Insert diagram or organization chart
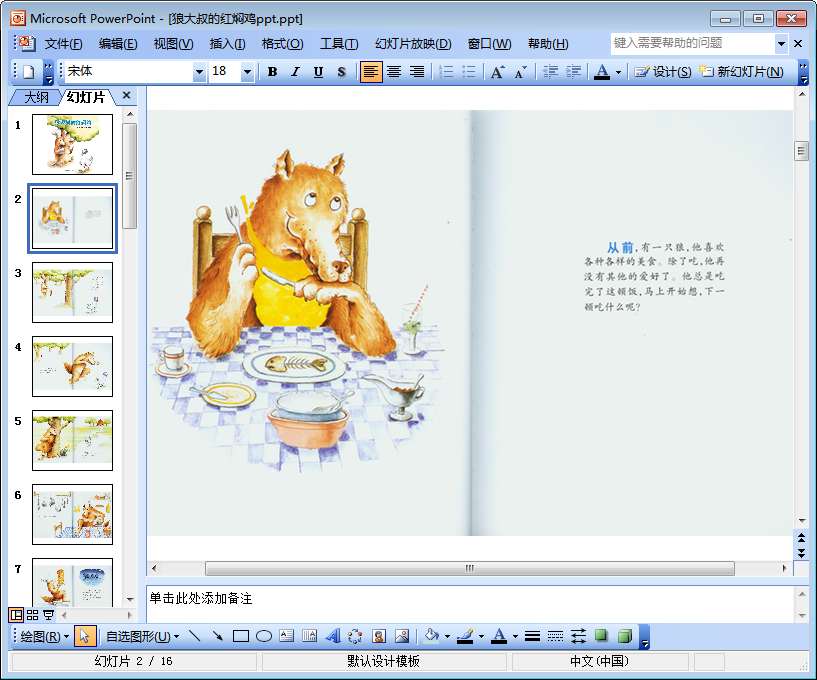This screenshot has height=680, width=817. (x=355, y=636)
